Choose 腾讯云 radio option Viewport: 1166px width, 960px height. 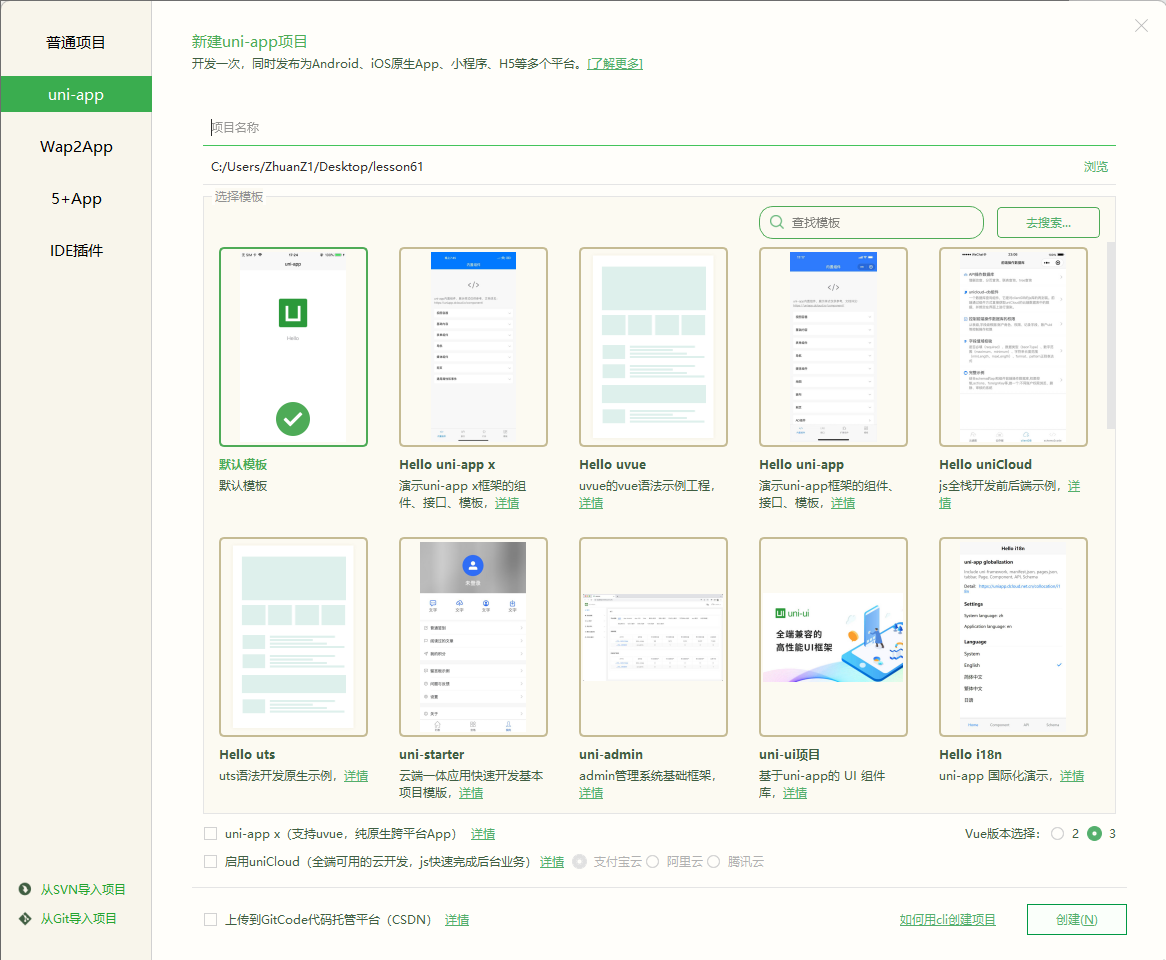[x=713, y=861]
